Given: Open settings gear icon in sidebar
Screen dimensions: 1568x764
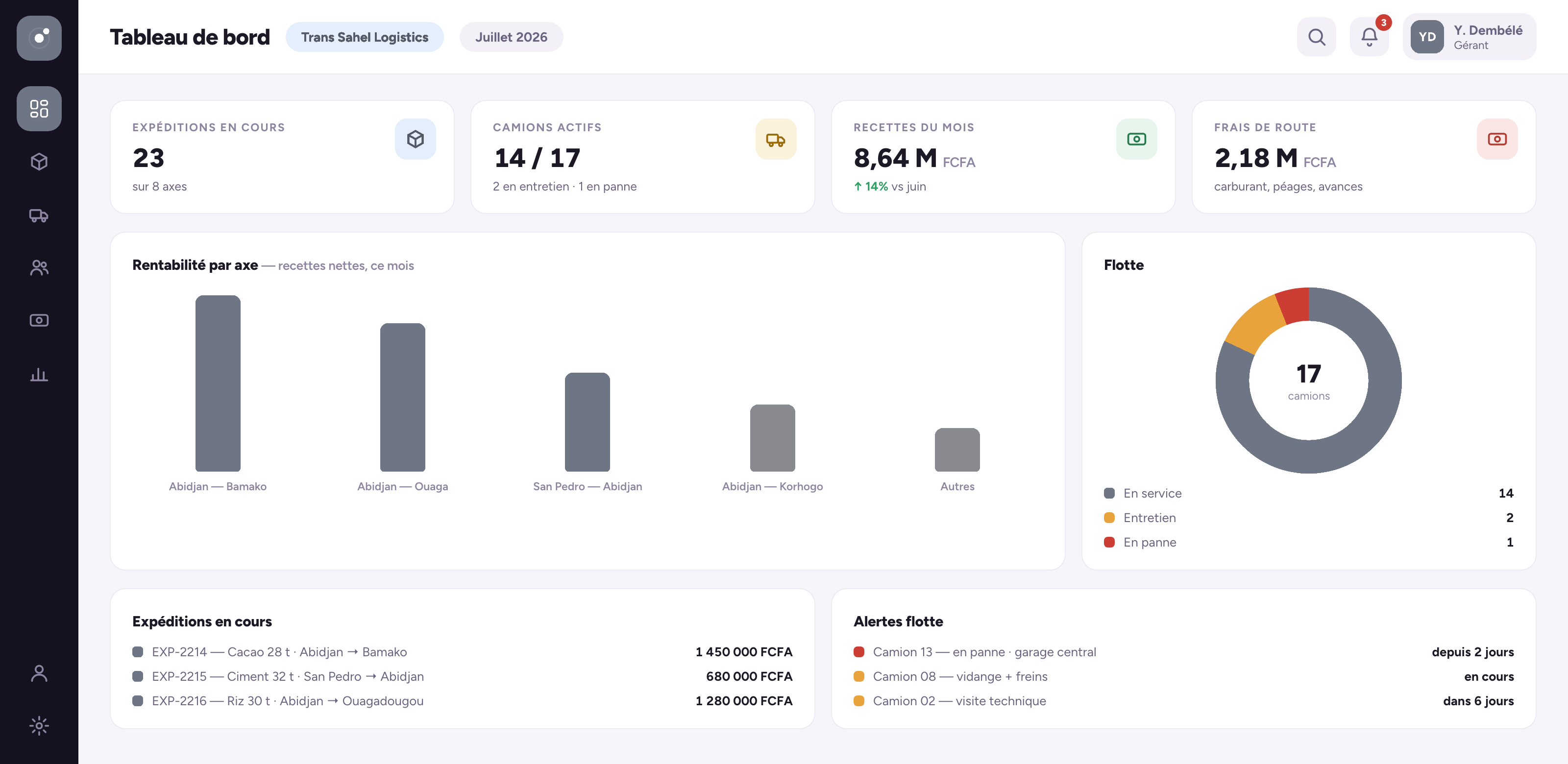Looking at the screenshot, I should point(39,726).
